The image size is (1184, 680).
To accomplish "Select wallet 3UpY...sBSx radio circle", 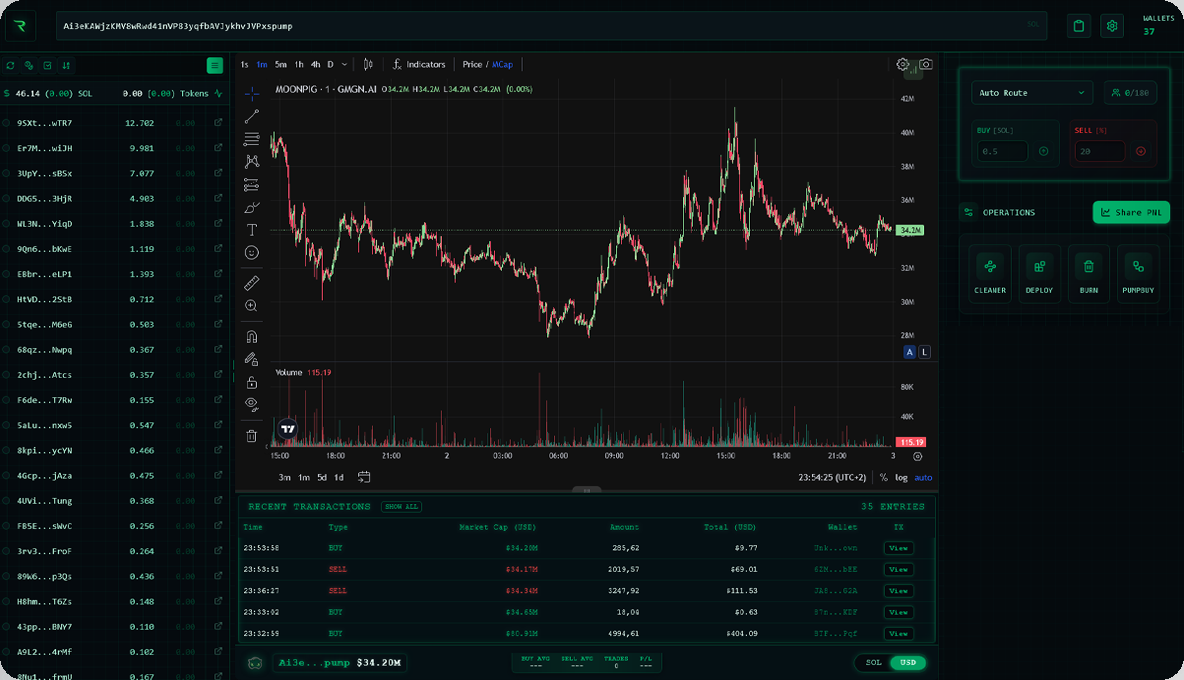I will [x=6, y=173].
